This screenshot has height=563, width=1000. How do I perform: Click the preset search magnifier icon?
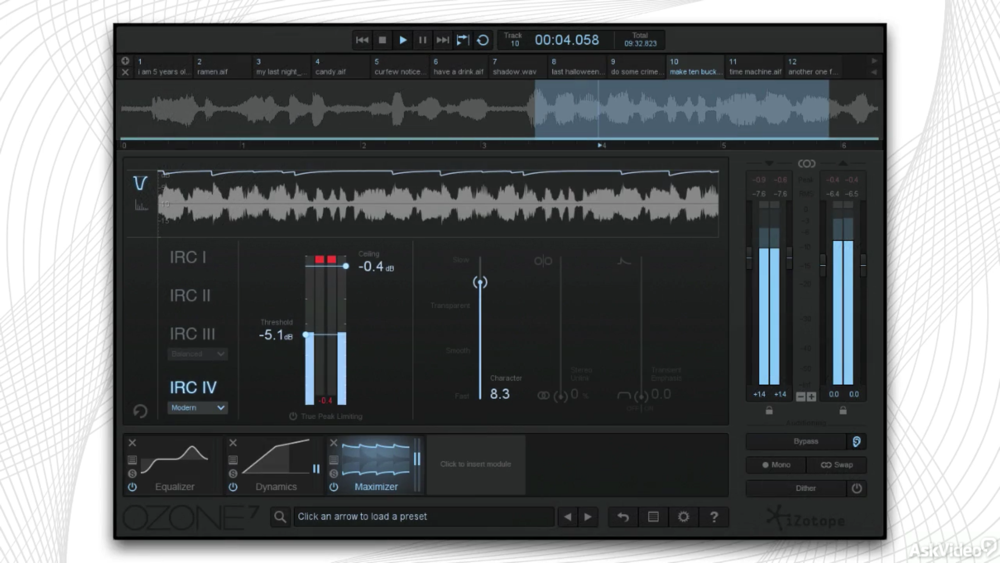(280, 517)
